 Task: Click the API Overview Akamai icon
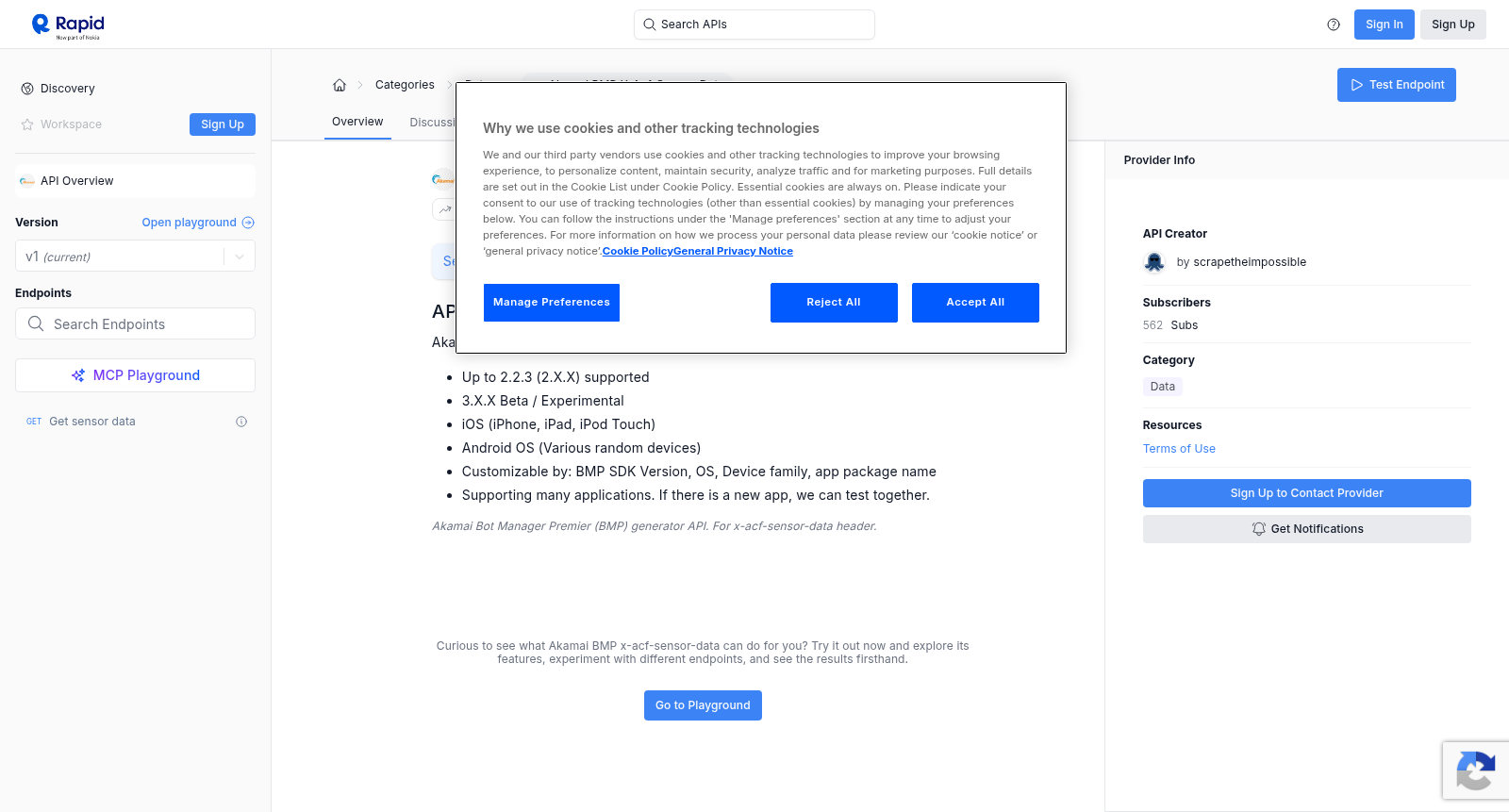pyautogui.click(x=27, y=181)
